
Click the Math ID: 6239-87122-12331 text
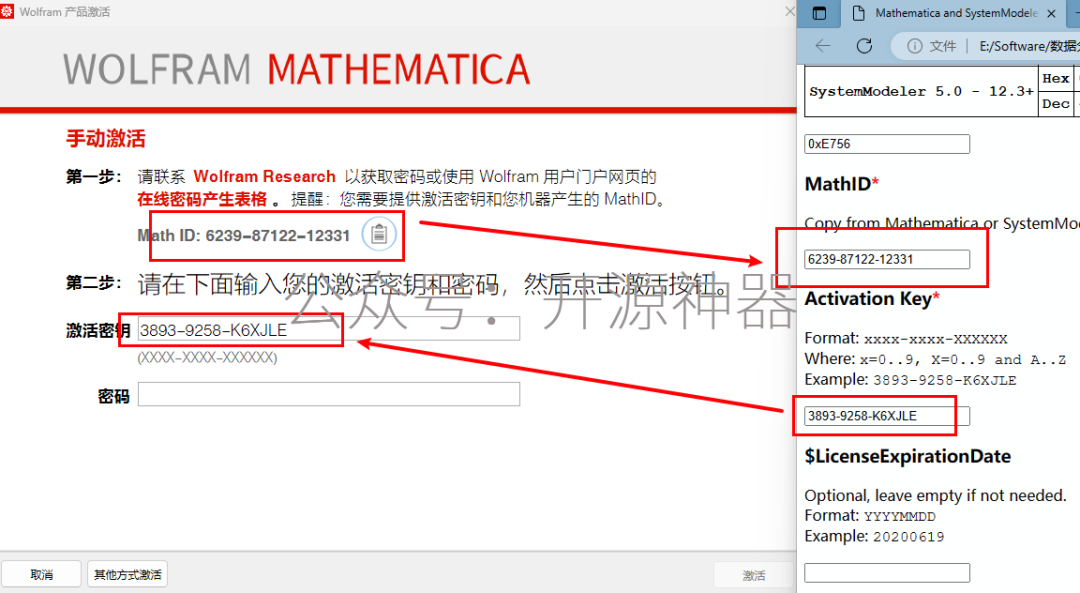tap(244, 236)
